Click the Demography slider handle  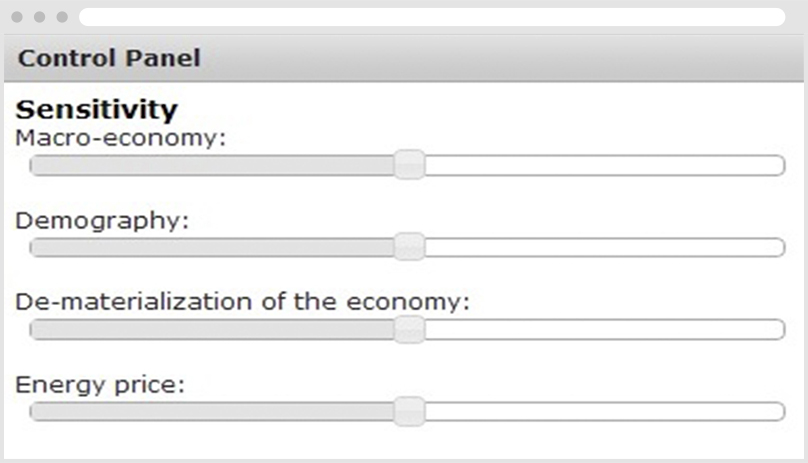click(408, 247)
